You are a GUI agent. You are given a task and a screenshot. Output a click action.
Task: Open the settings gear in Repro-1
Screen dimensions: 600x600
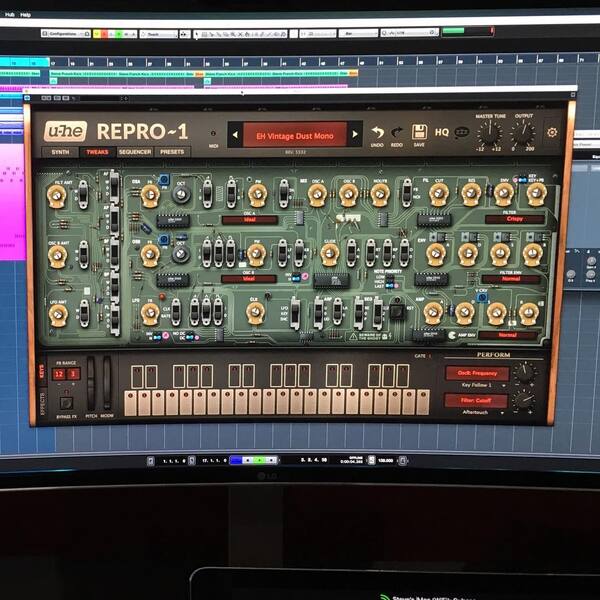click(552, 132)
